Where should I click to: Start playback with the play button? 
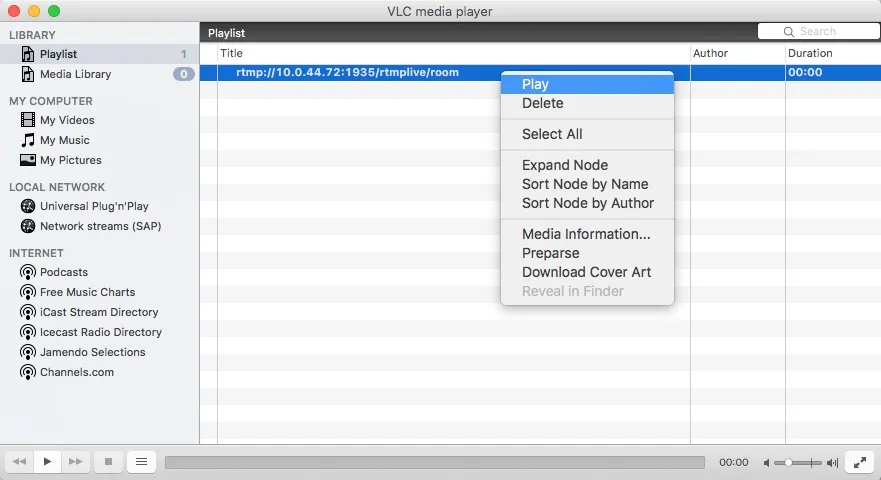[48, 461]
